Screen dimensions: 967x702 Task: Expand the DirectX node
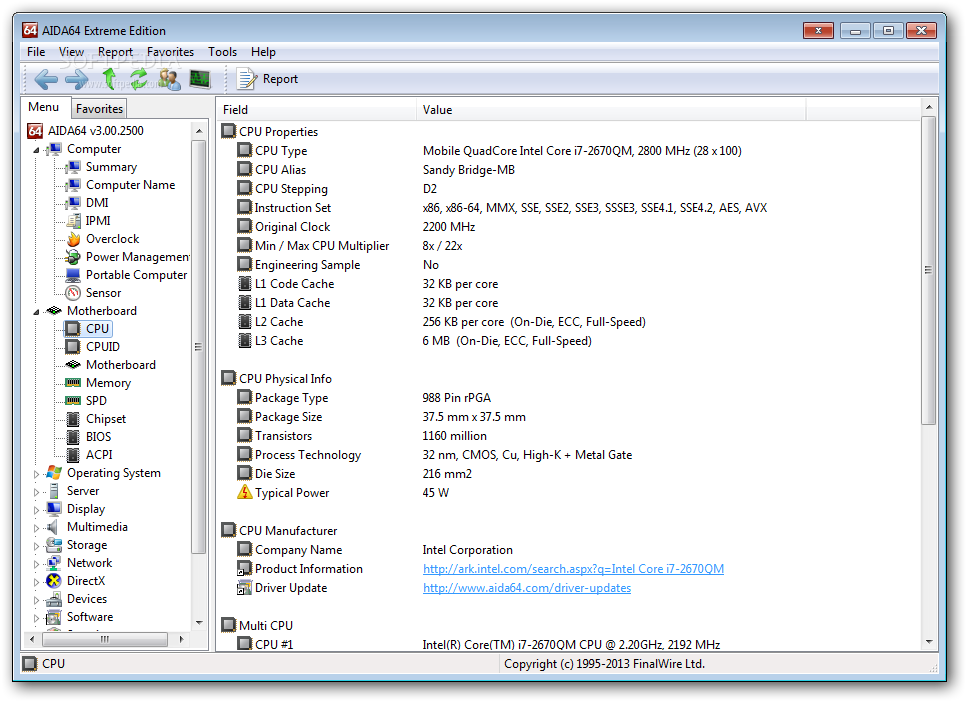(x=36, y=582)
